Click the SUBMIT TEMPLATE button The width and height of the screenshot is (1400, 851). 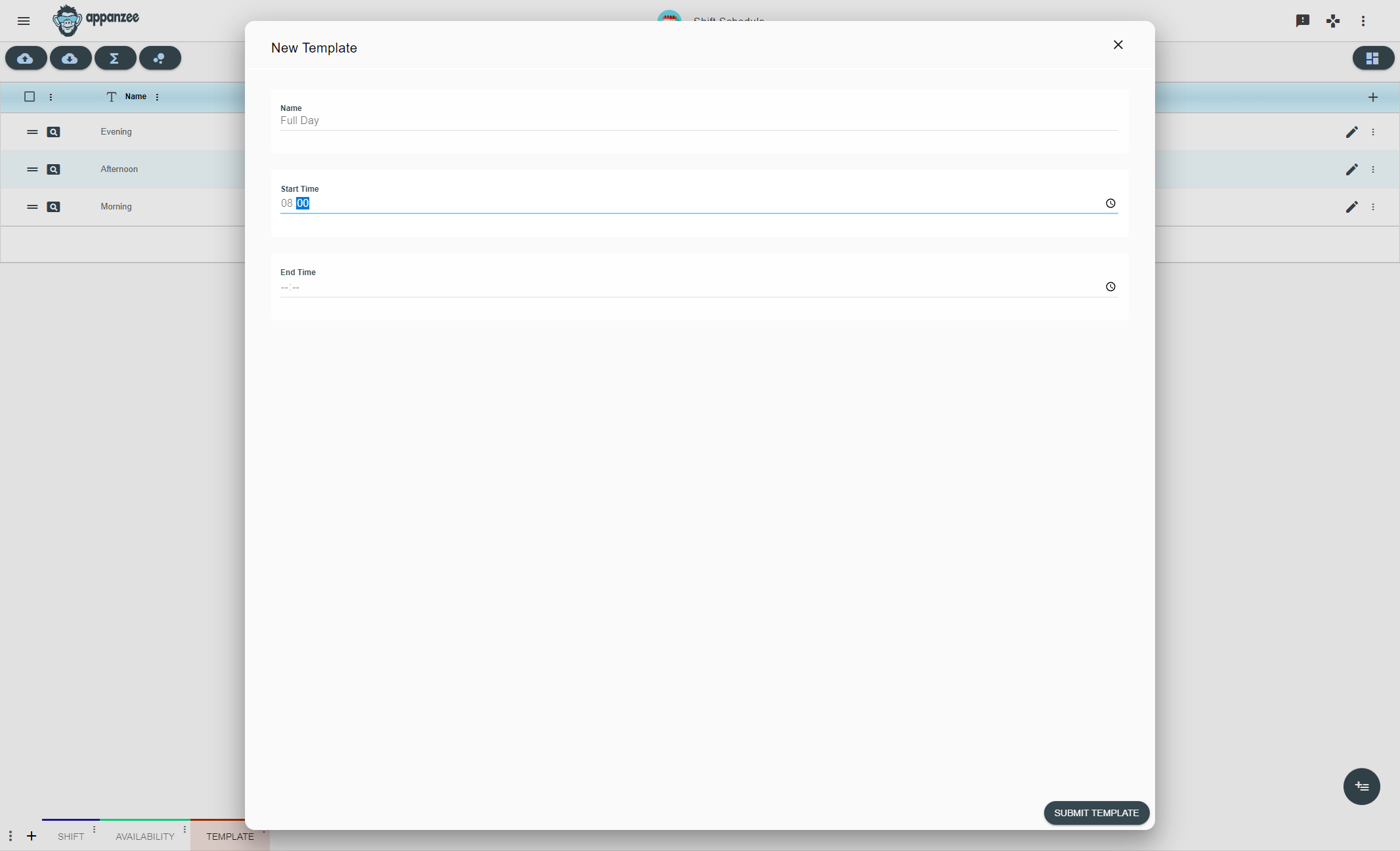pyautogui.click(x=1097, y=813)
